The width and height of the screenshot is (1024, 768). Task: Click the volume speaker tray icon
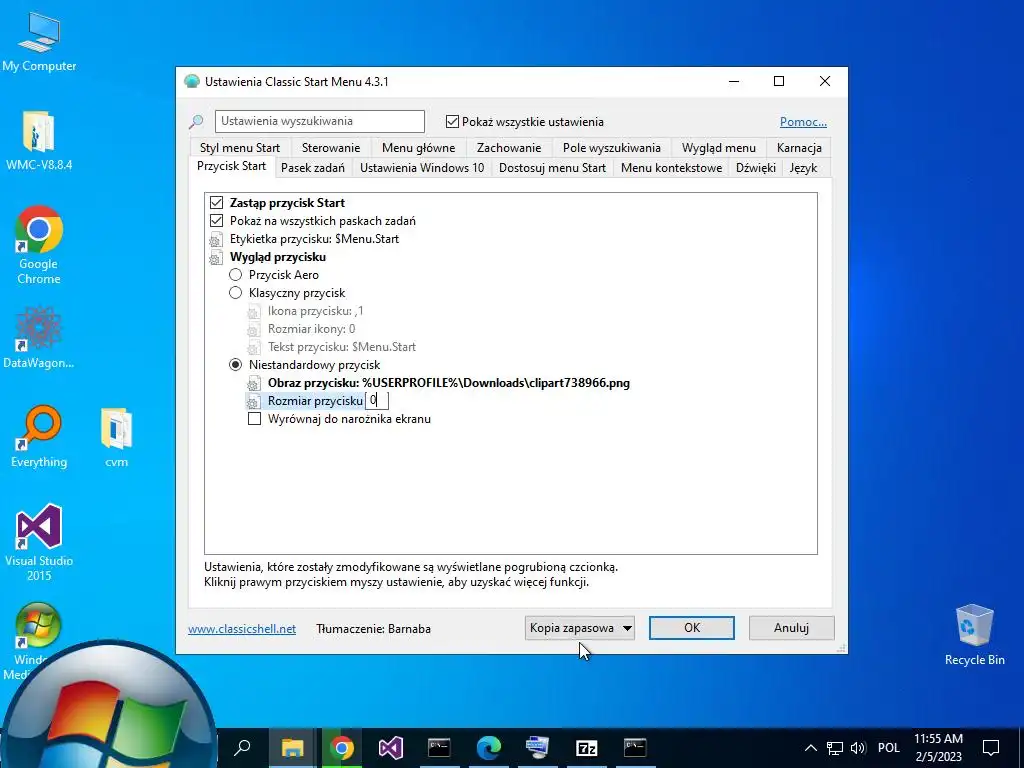(x=858, y=748)
